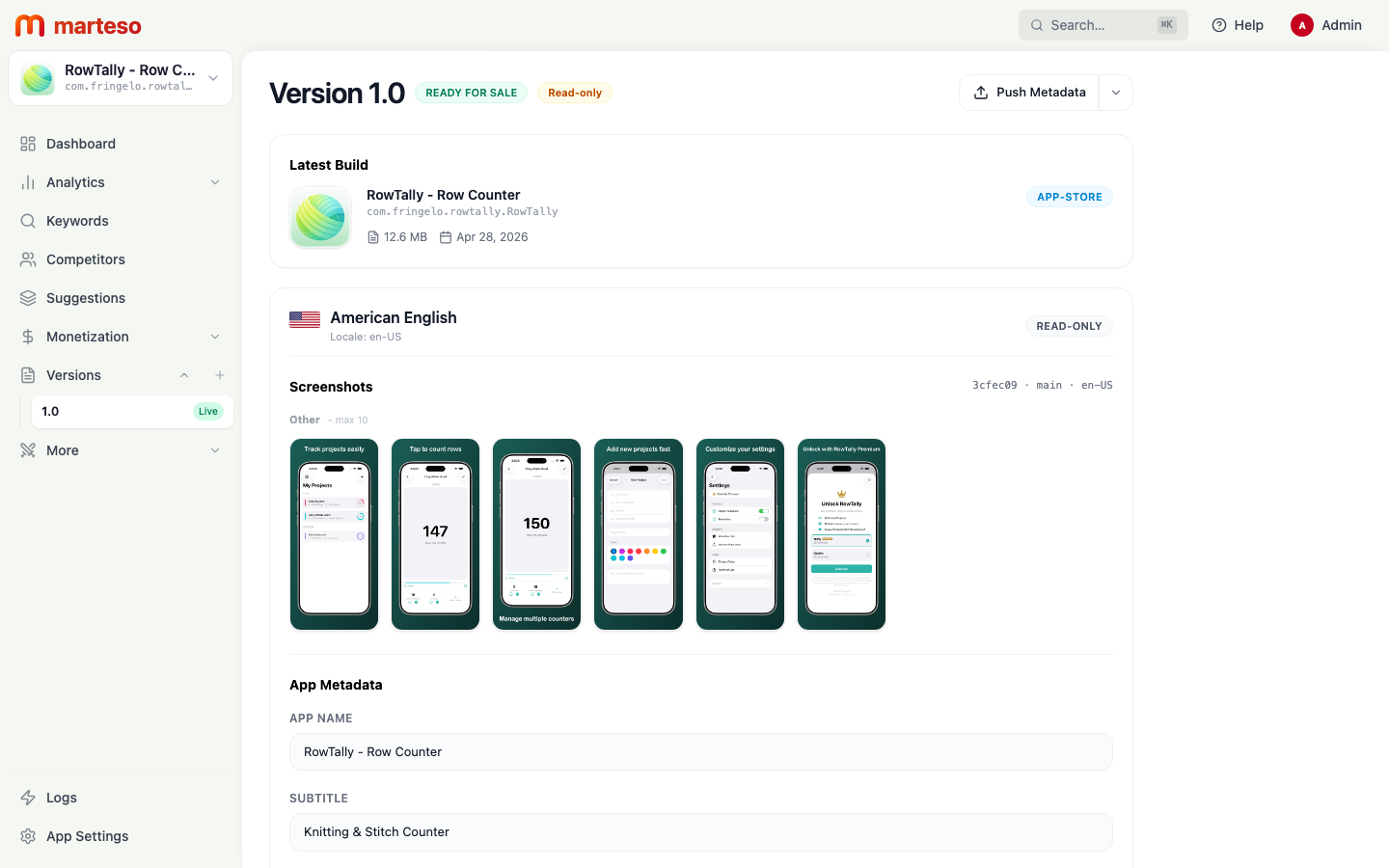Open the Dashboard icon in sidebar
1389x868 pixels.
coord(28,144)
